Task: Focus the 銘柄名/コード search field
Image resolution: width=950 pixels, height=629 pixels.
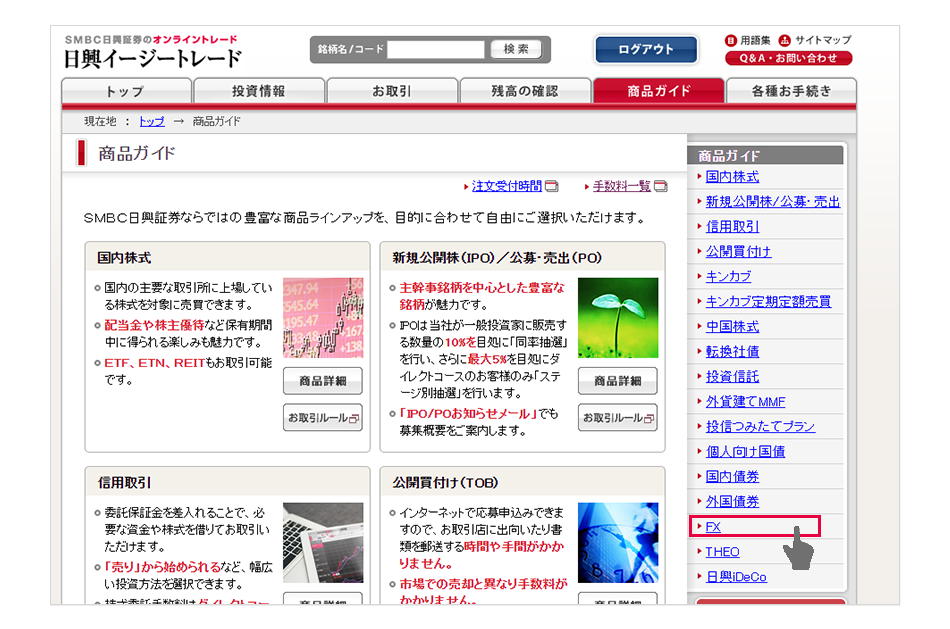Action: 435,49
